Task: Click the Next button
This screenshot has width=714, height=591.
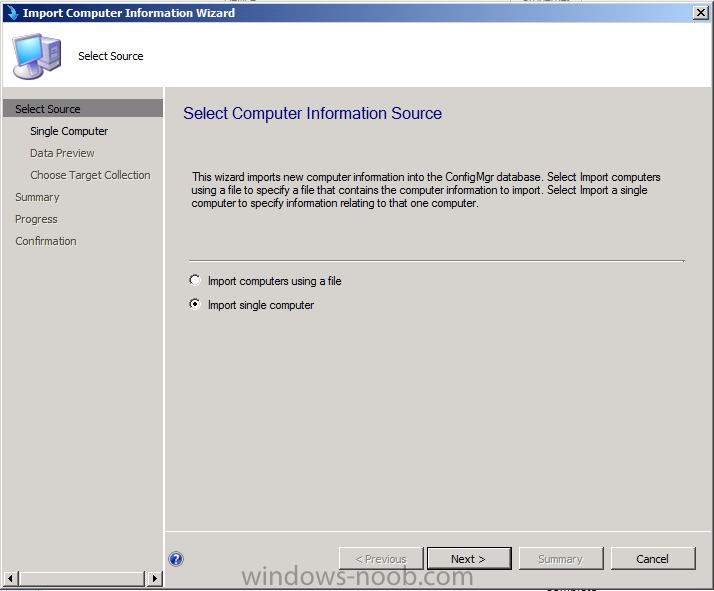Action: click(469, 559)
